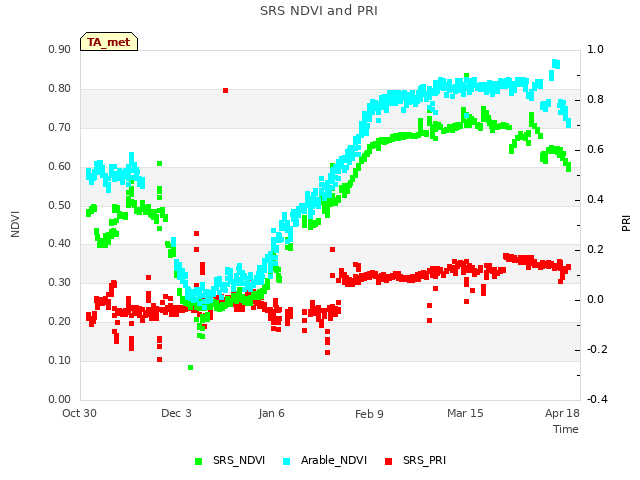Click the TA_met label tag
This screenshot has height=480, width=640.
pos(109,42)
